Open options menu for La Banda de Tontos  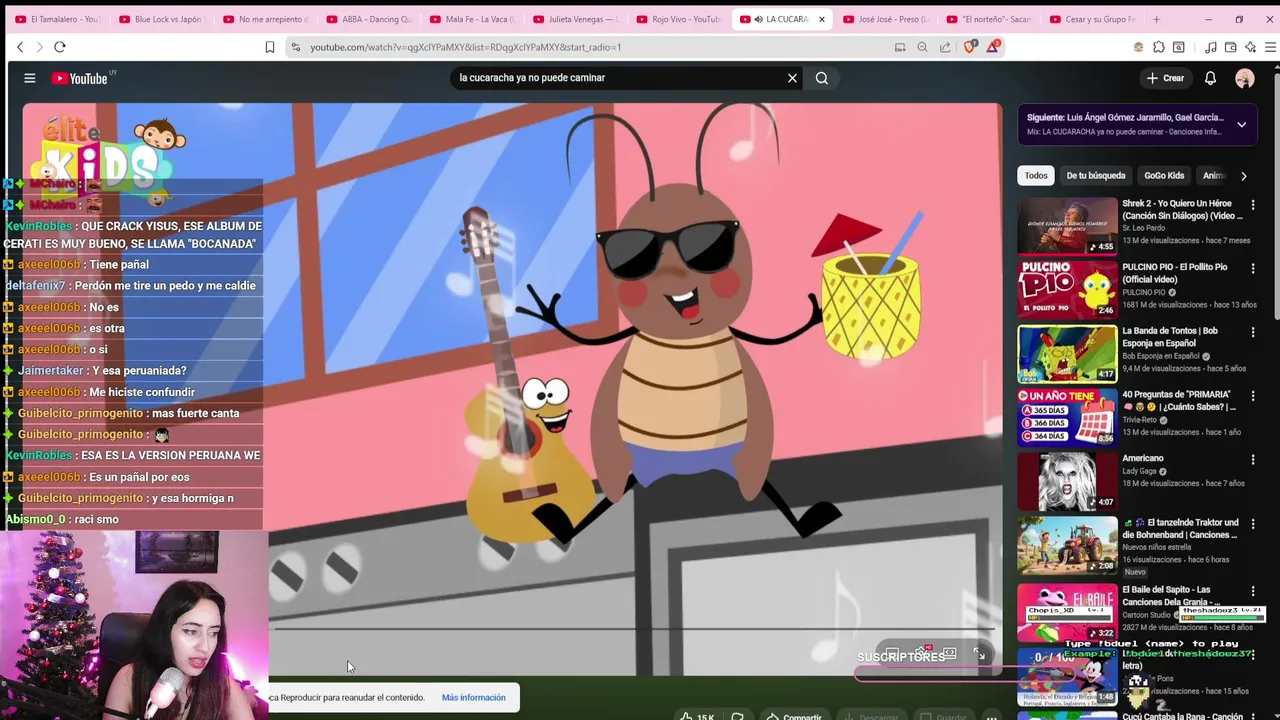[x=1253, y=333]
